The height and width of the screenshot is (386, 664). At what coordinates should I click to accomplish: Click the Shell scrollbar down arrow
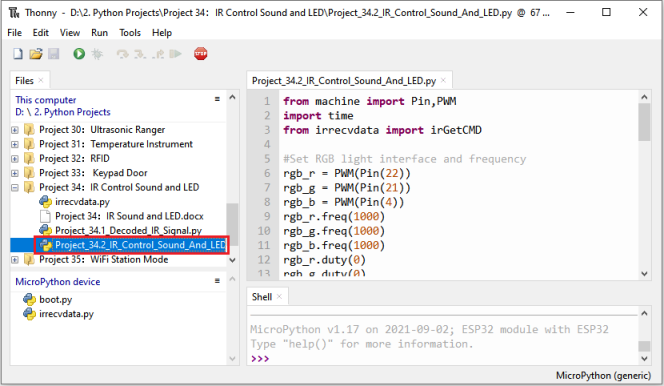click(x=644, y=358)
